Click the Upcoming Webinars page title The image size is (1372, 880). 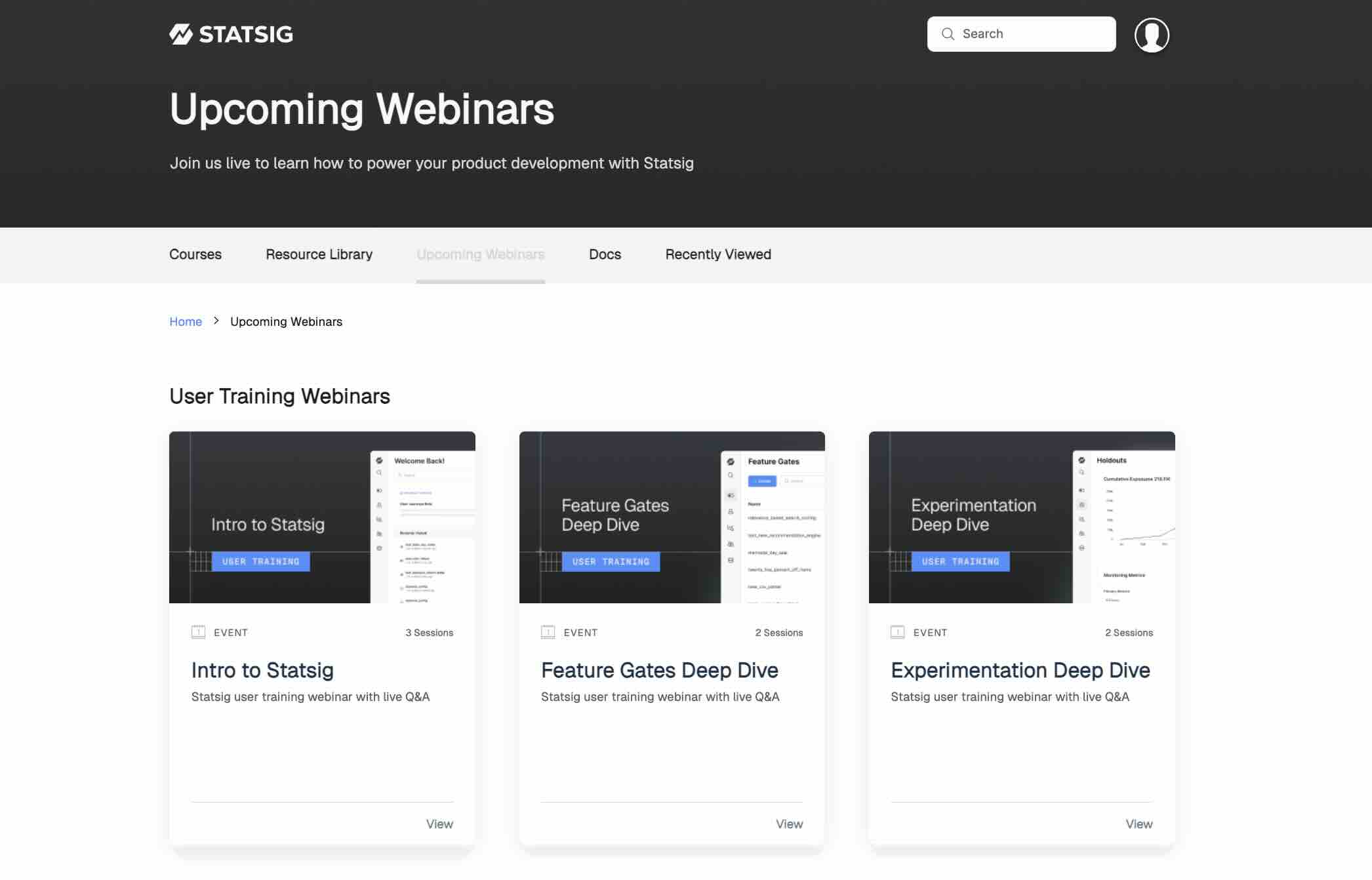point(362,109)
